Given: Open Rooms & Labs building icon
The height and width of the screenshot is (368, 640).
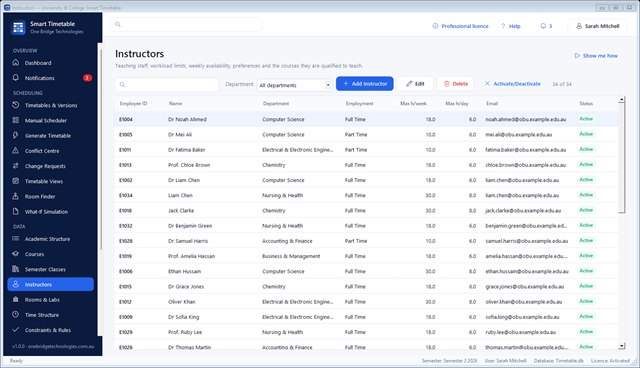Looking at the screenshot, I should point(16,299).
